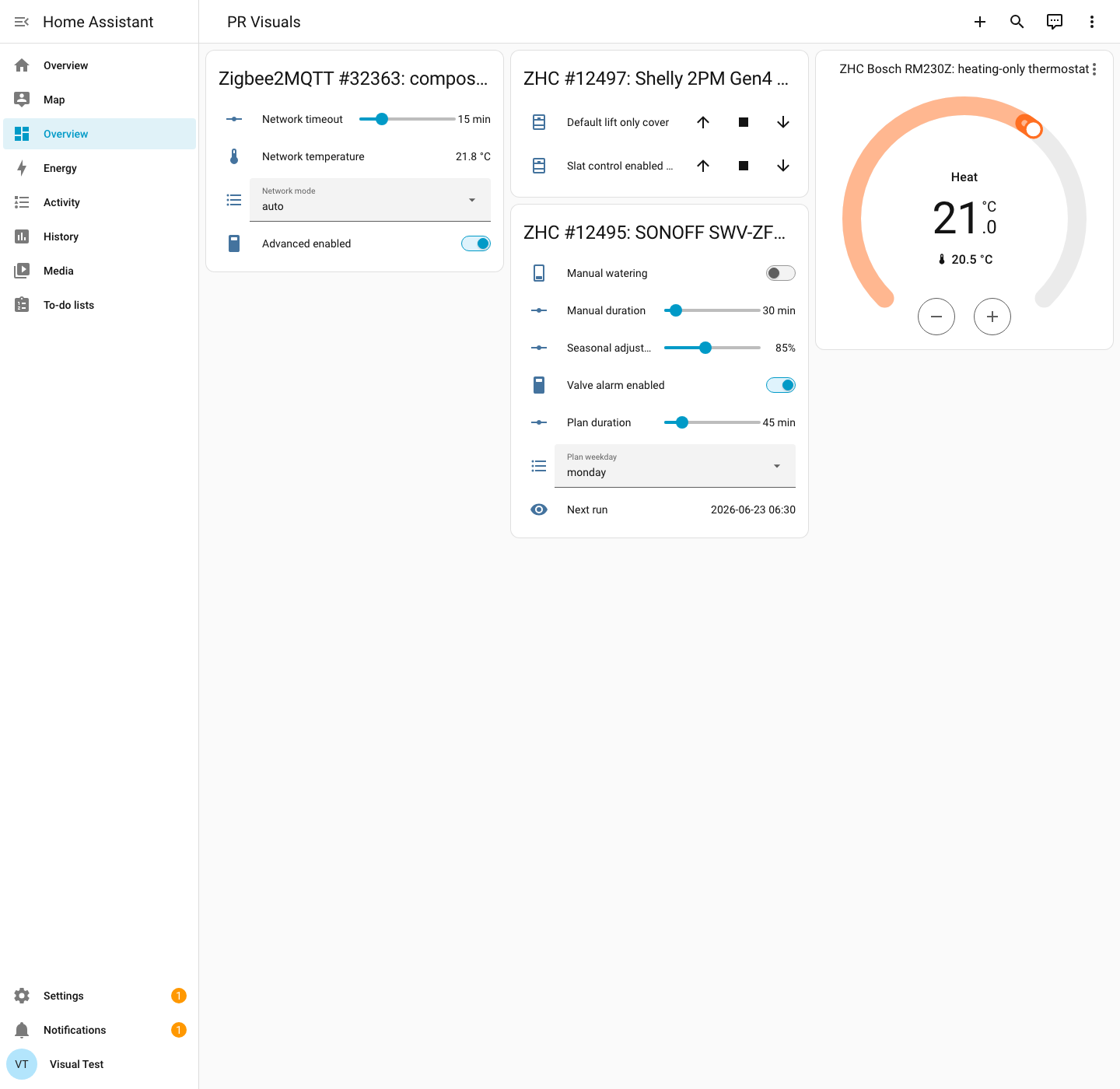Open Activity in the sidebar
The image size is (1120, 1089).
point(100,202)
